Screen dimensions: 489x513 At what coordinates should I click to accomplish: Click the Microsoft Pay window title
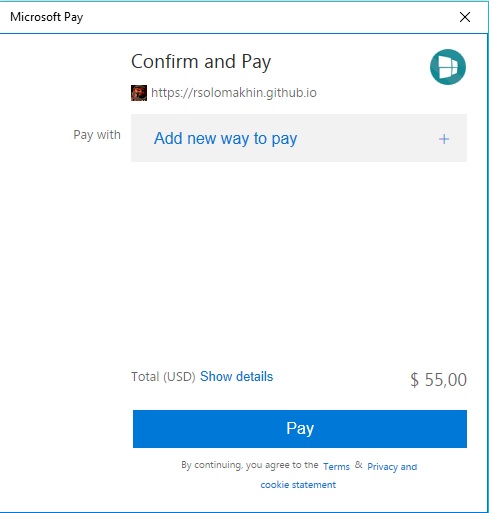[47, 17]
